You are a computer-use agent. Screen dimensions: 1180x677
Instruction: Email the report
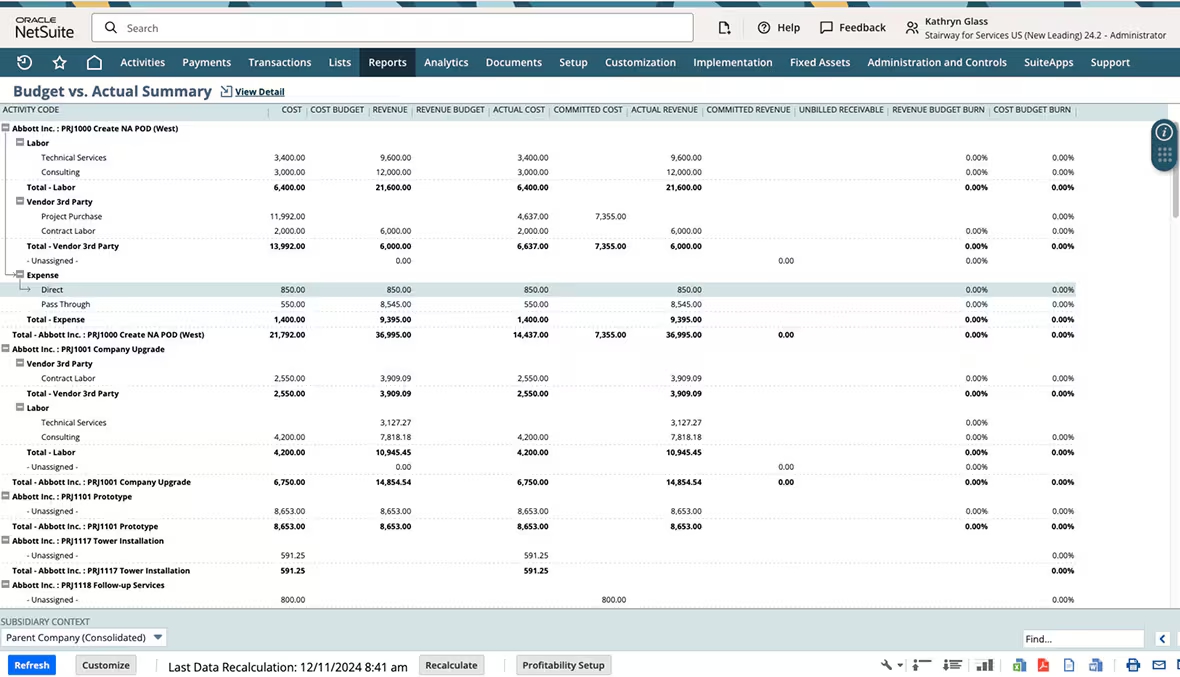pos(1158,665)
